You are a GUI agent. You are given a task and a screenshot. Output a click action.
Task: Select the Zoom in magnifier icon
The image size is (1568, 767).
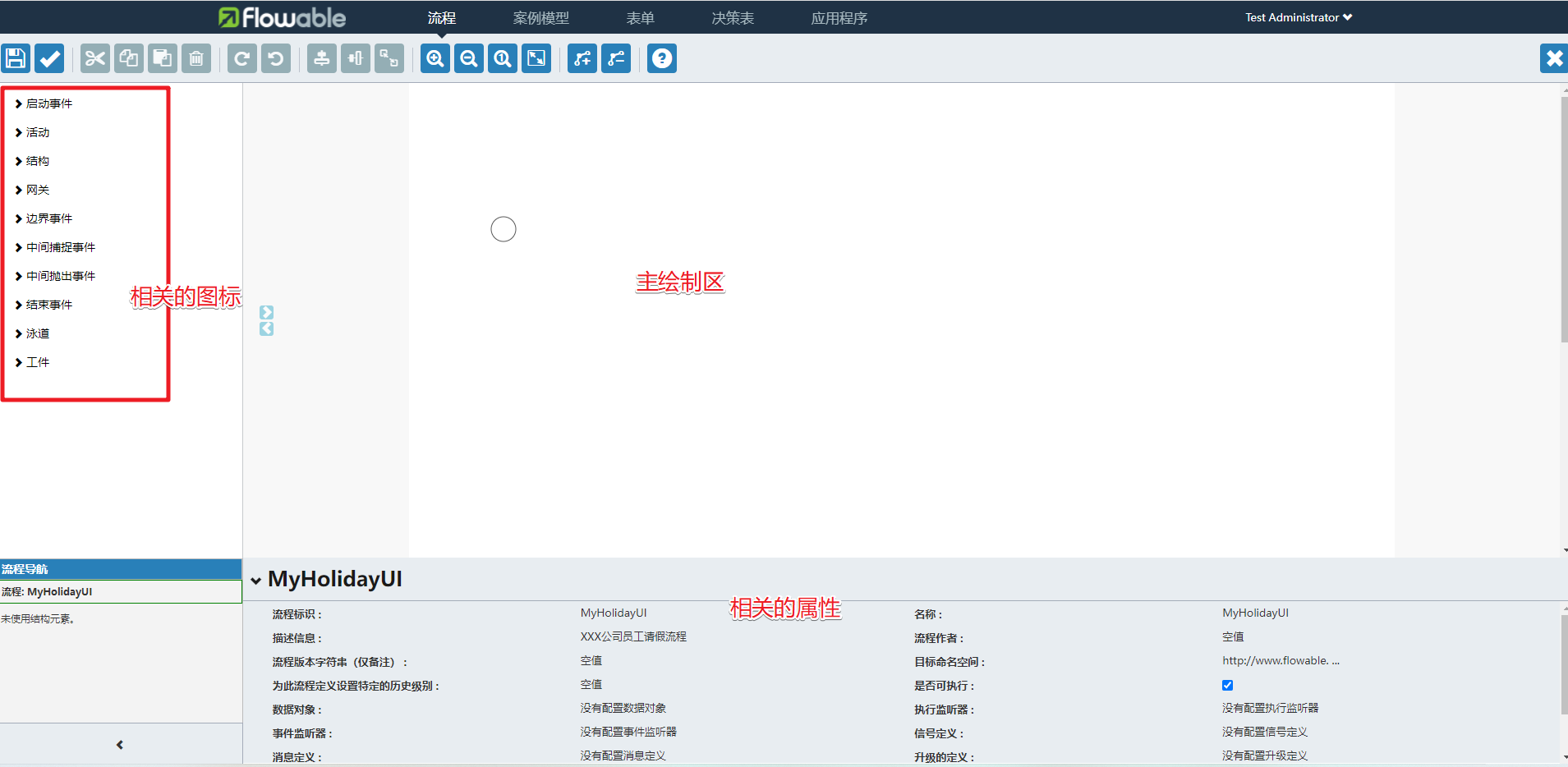tap(435, 57)
